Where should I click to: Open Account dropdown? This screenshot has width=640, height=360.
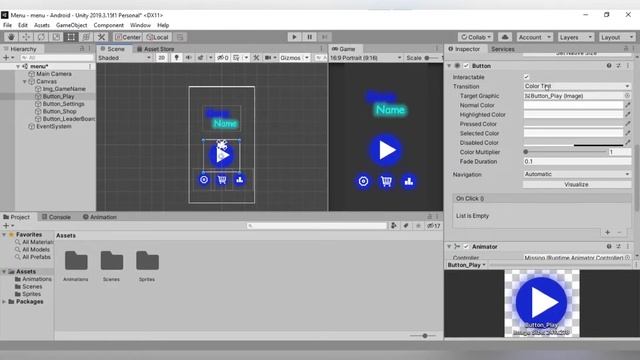point(534,37)
